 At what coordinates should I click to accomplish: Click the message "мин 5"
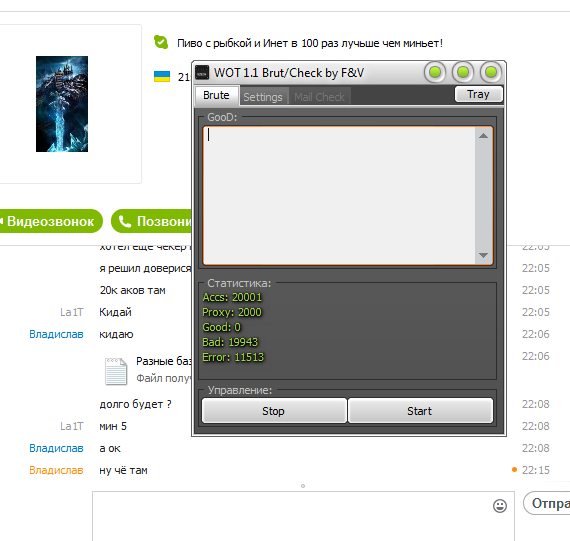point(113,426)
